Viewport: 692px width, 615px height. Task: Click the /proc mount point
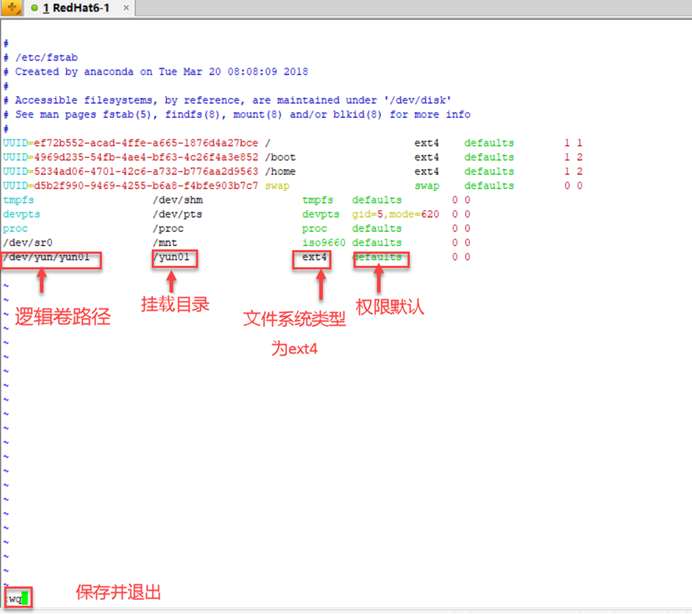tap(168, 229)
